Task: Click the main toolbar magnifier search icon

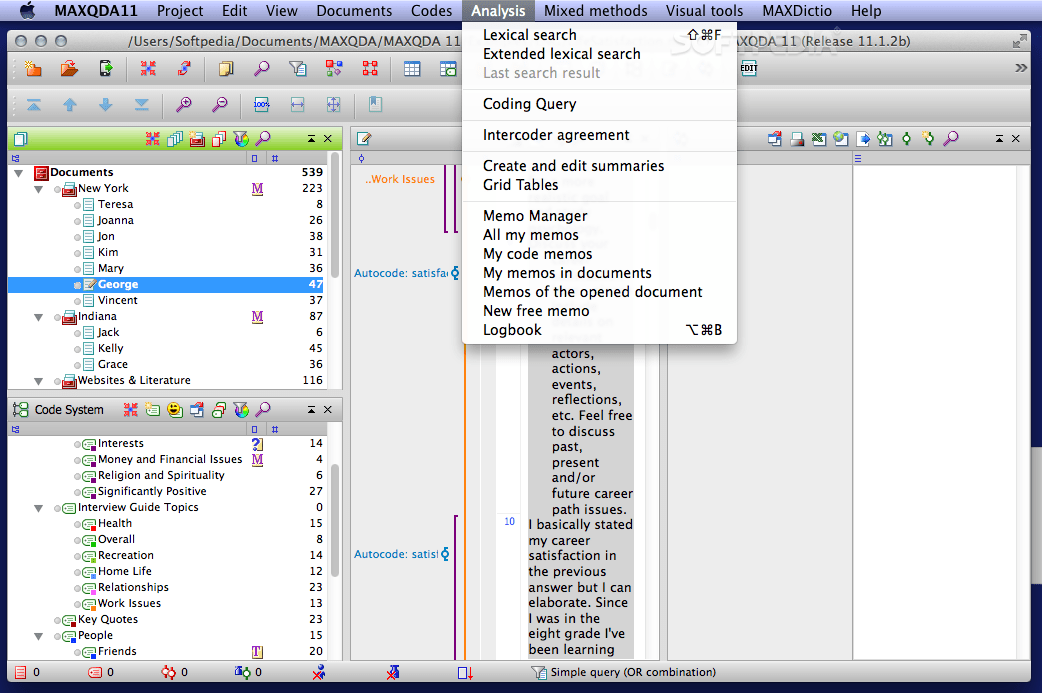Action: [x=262, y=68]
